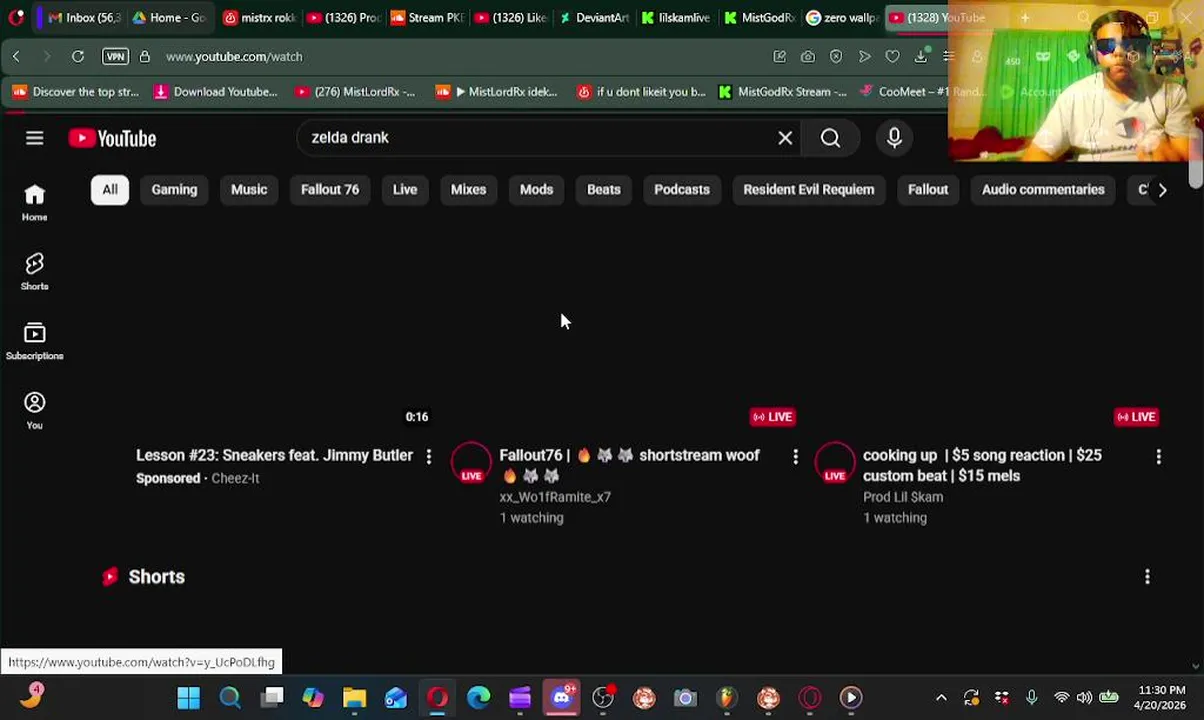The height and width of the screenshot is (720, 1204).
Task: Reload the page
Action: [78, 57]
